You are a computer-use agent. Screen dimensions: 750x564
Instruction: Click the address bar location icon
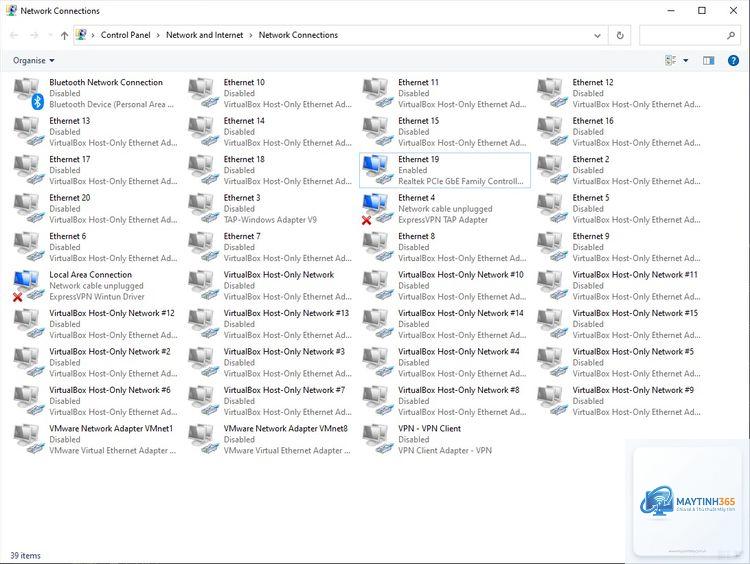81,34
